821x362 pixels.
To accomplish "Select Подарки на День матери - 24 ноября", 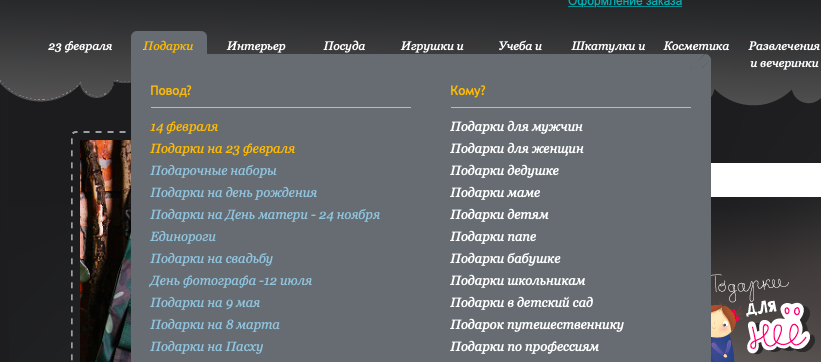I will click(x=265, y=215).
